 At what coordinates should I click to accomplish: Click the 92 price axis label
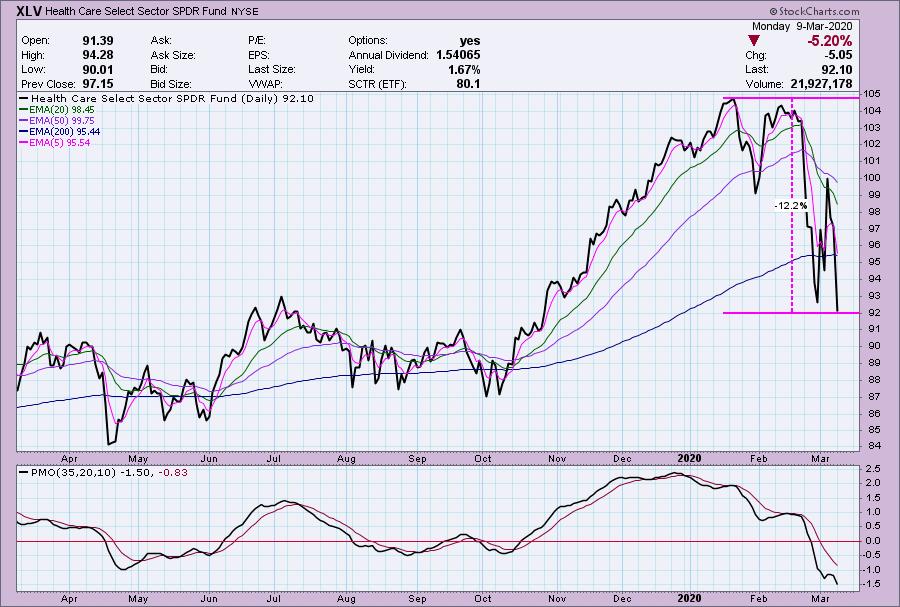873,312
